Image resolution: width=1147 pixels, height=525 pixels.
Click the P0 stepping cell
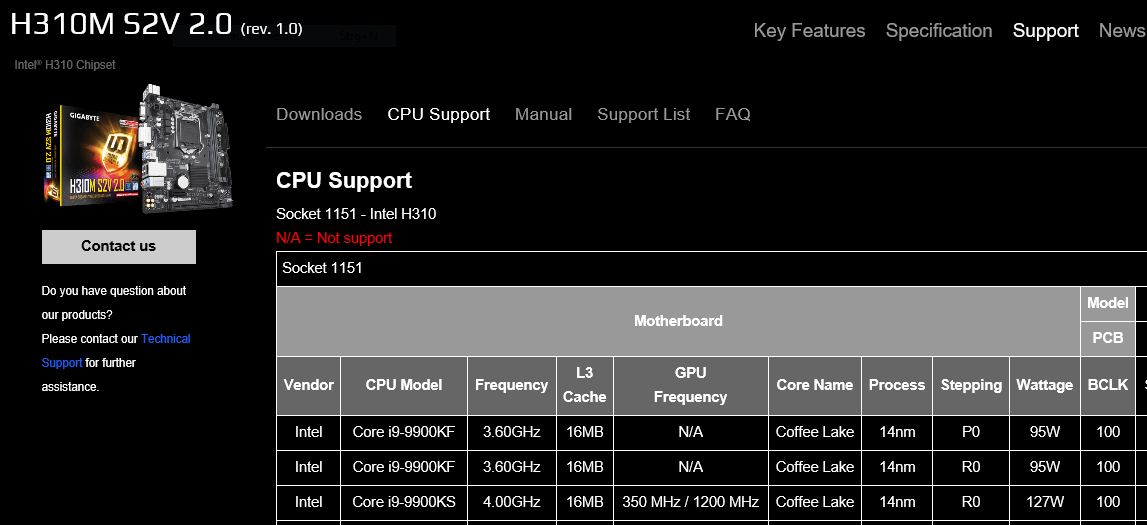(971, 432)
